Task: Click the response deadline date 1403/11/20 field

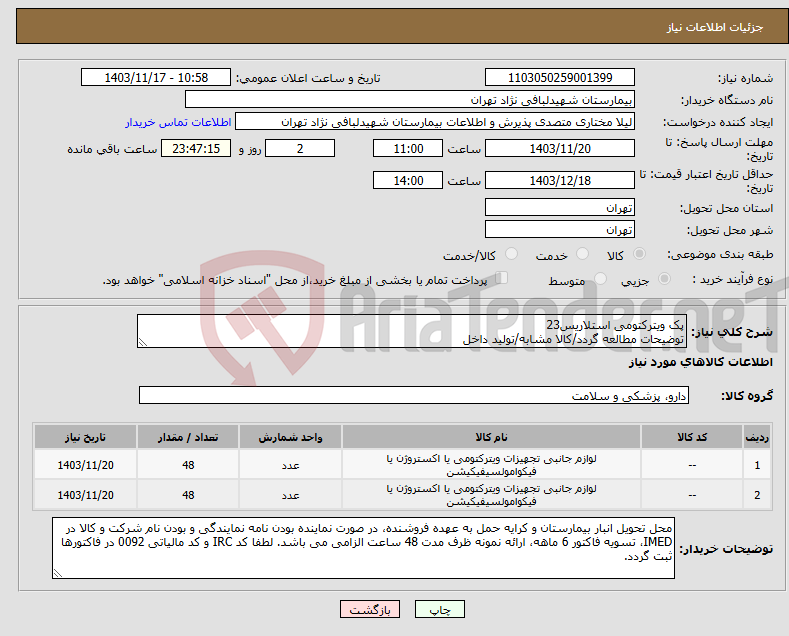Action: pyautogui.click(x=560, y=148)
